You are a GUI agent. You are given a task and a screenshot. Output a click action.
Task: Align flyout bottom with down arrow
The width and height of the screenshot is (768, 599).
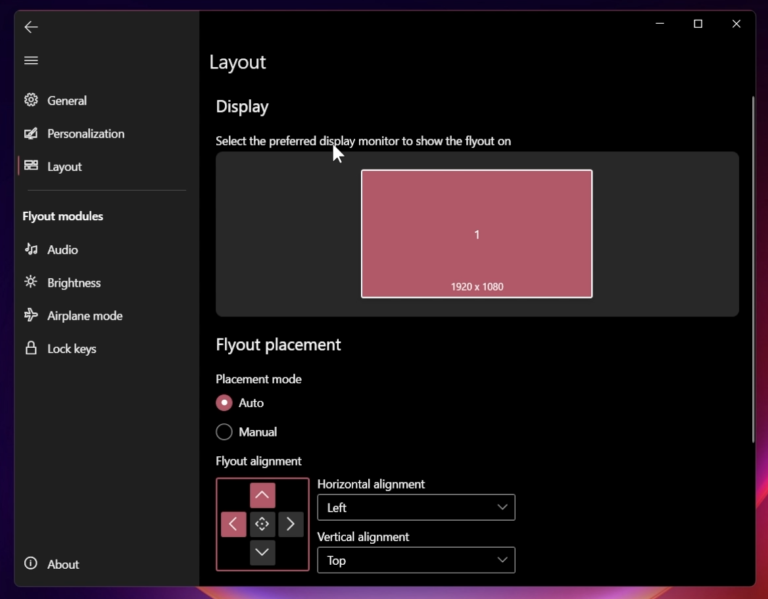pyautogui.click(x=262, y=552)
